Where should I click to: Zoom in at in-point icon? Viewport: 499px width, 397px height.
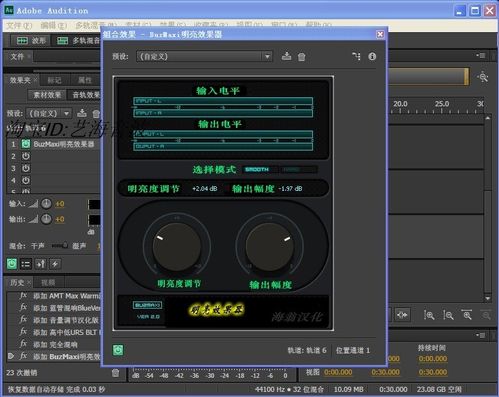coord(429,315)
